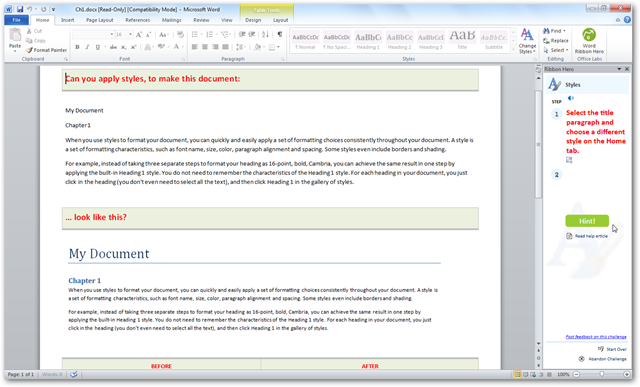This screenshot has width=640, height=387.
Task: Click the blue Help question mark
Action: click(x=627, y=20)
